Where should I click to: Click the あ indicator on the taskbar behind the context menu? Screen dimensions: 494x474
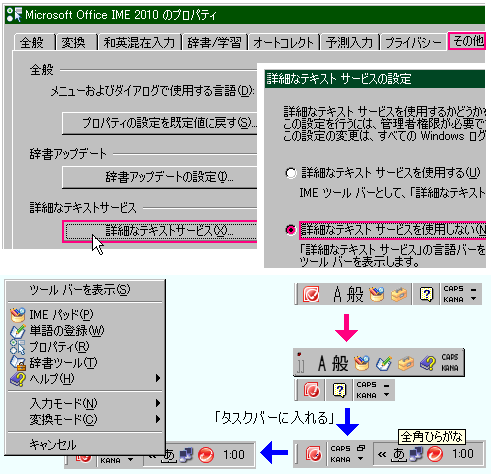point(169,455)
